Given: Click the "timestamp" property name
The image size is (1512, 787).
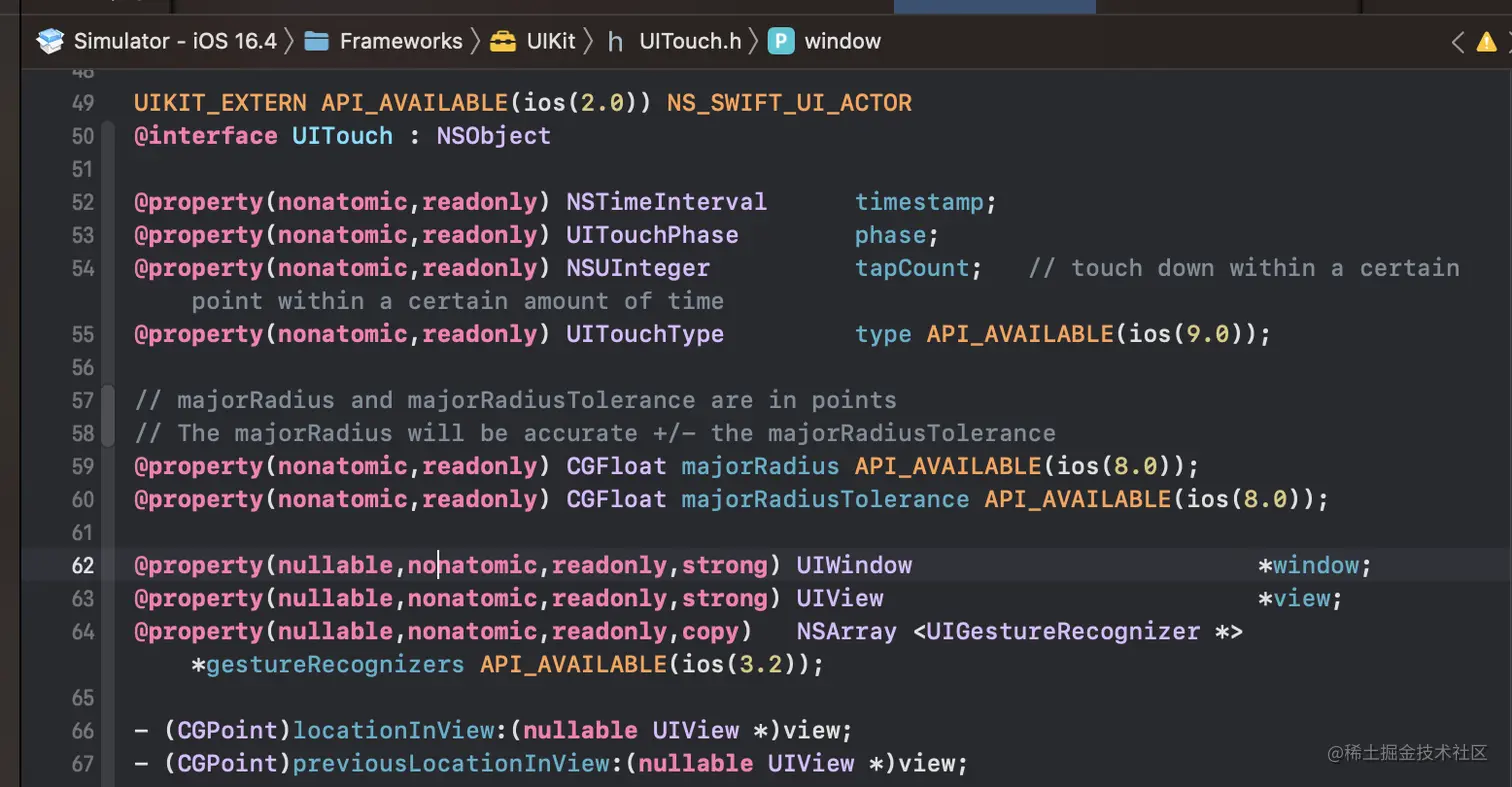Looking at the screenshot, I should click(919, 202).
